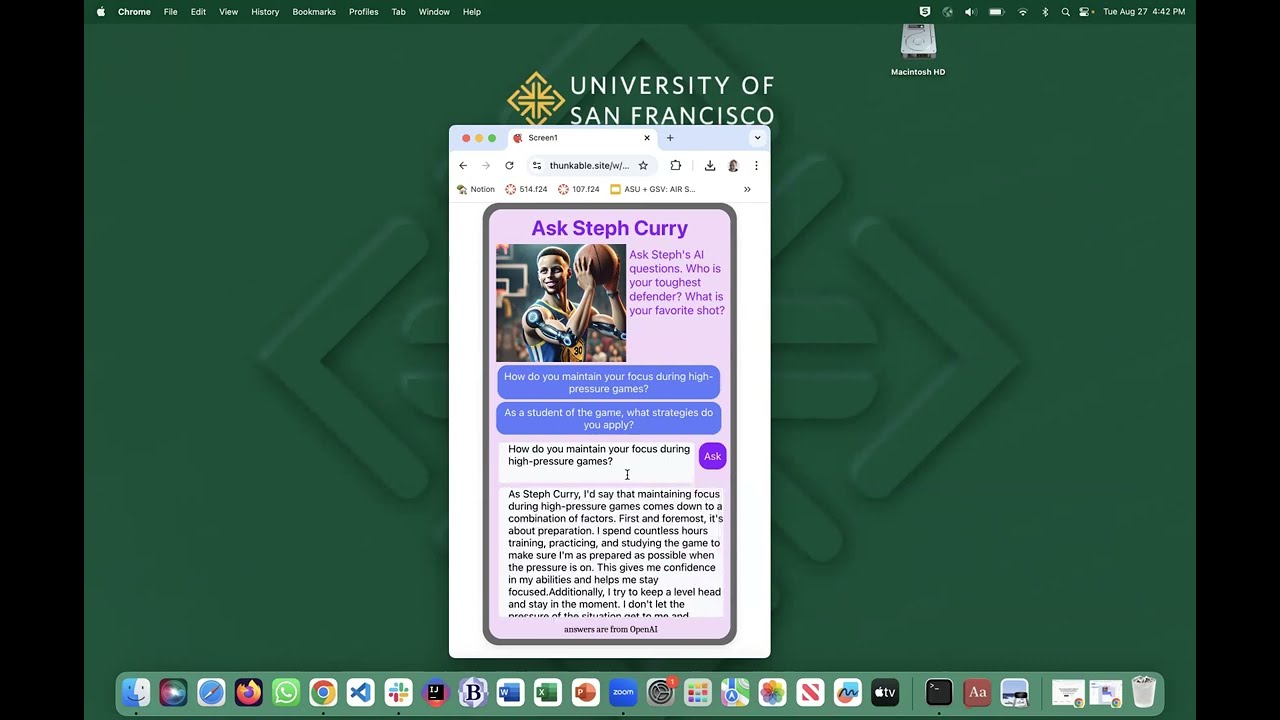Viewport: 1280px width, 720px height.
Task: Open the View menu
Action: click(x=228, y=12)
